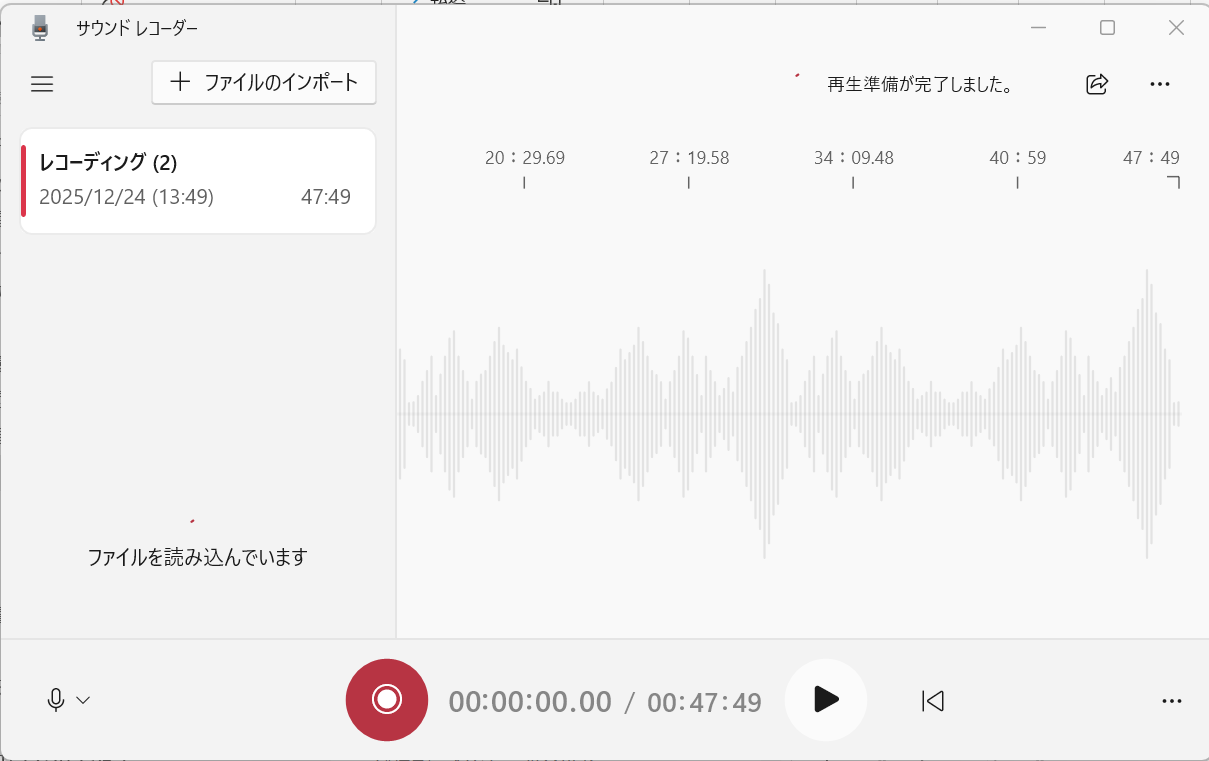Screen dimensions: 1209x761
Task: Click the elapsed time 00:00:00.00 display
Action: point(530,701)
